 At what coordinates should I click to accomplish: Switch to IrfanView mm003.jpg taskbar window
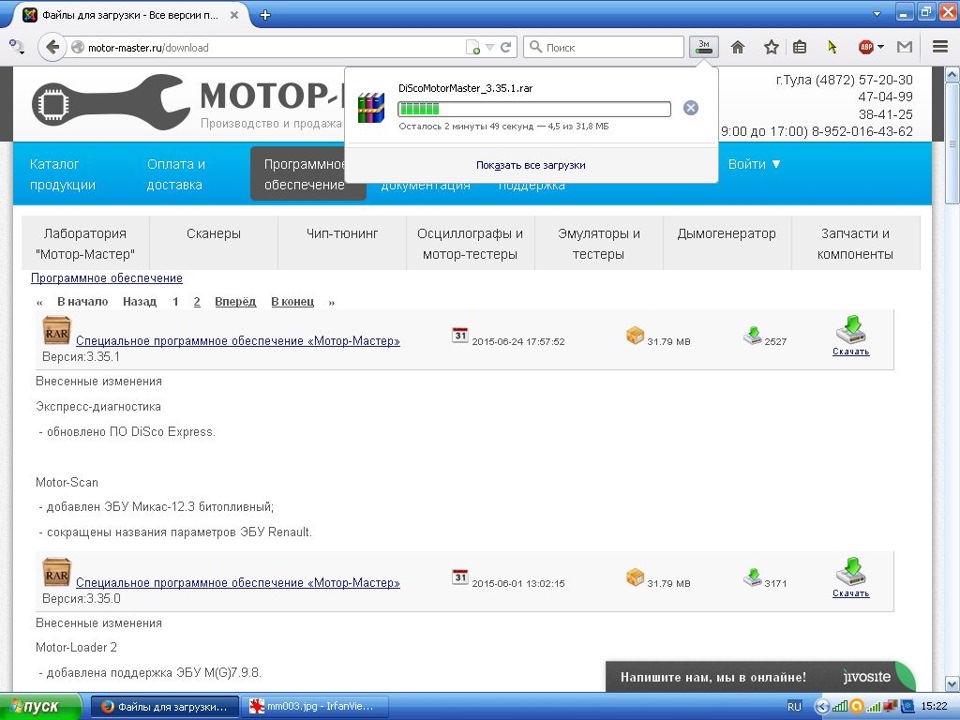(316, 707)
